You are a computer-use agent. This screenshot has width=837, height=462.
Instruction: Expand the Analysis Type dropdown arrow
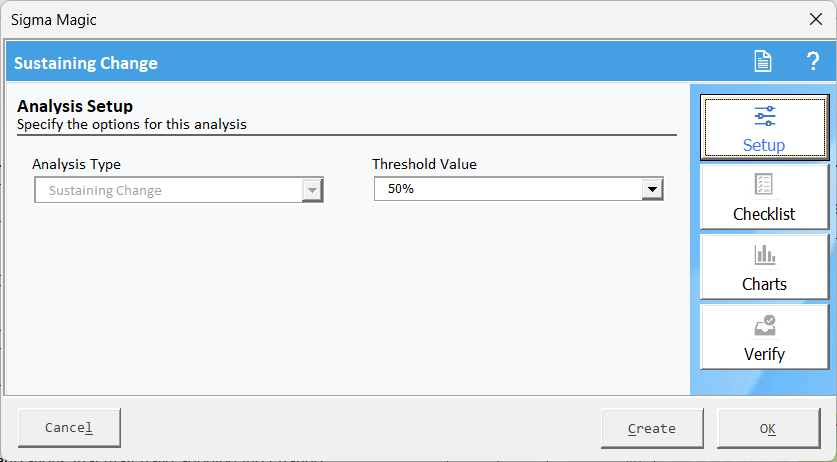(x=312, y=190)
